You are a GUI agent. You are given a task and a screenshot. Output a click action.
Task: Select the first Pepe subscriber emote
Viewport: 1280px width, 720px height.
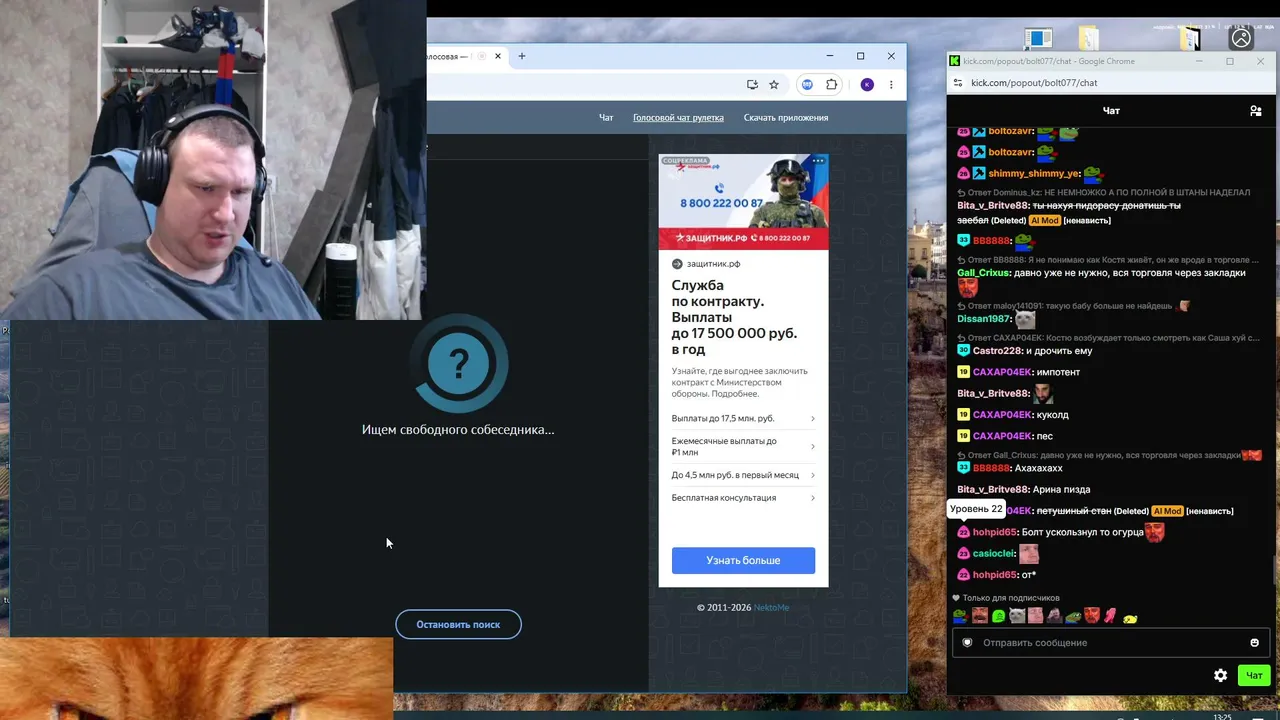coord(960,616)
